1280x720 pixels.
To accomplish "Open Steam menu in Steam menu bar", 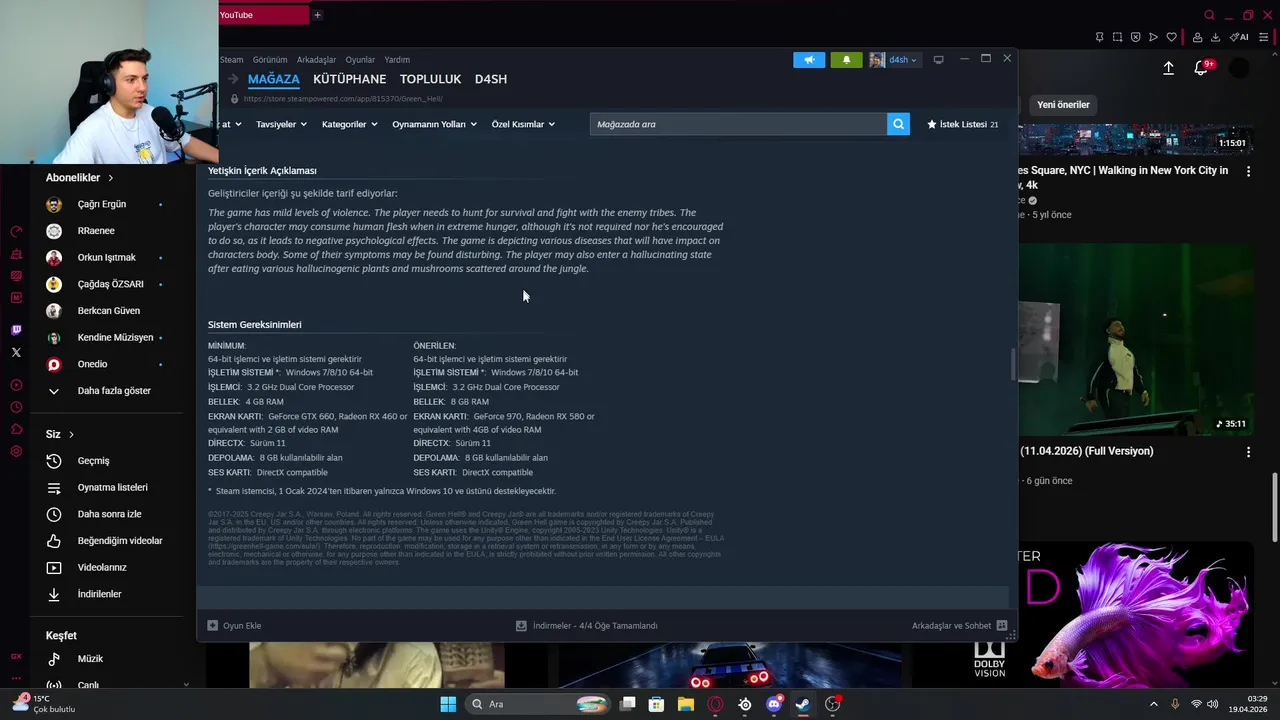I will coord(231,60).
